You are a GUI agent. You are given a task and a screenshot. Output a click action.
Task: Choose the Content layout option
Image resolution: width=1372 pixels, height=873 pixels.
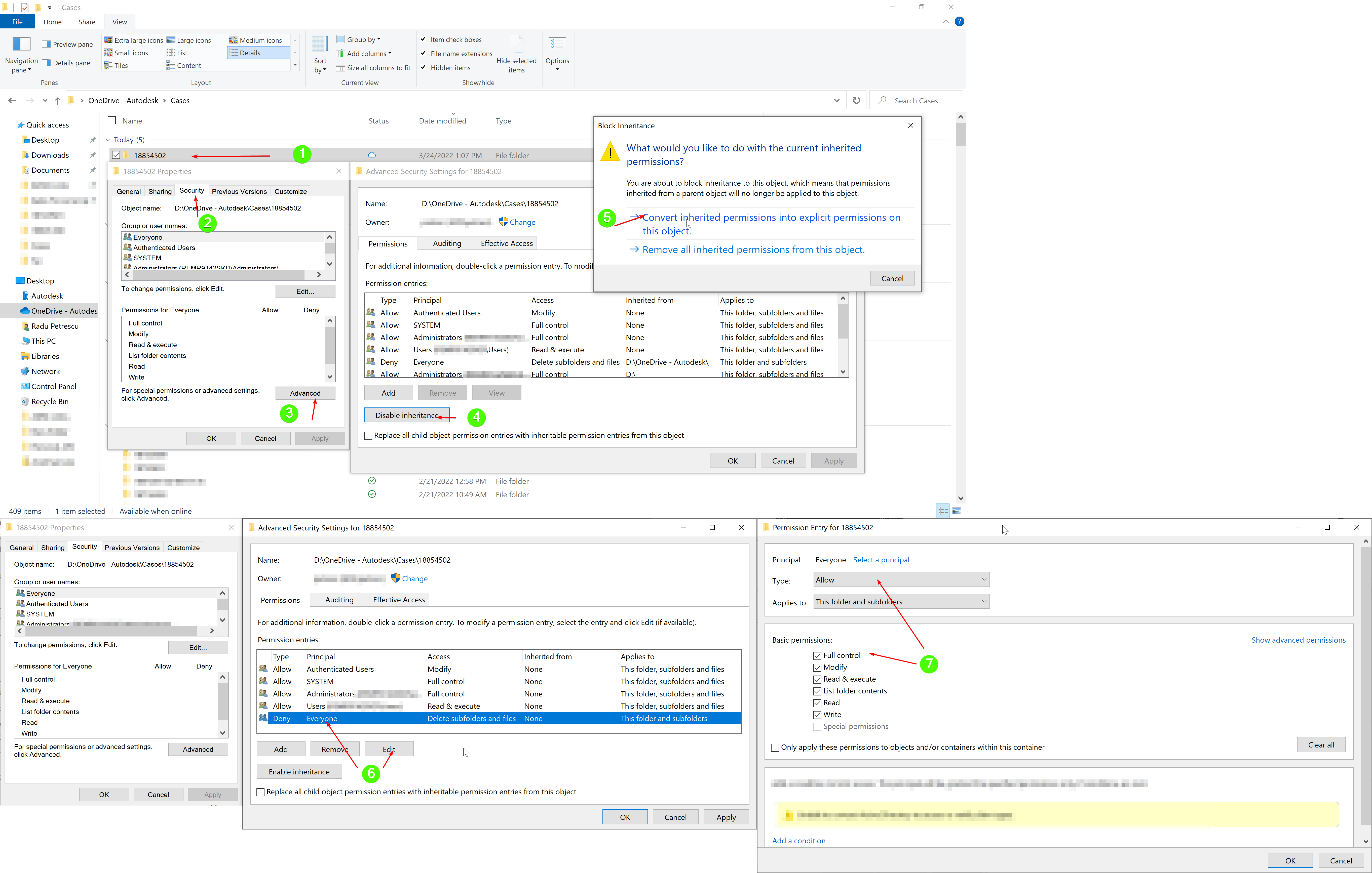pos(183,65)
